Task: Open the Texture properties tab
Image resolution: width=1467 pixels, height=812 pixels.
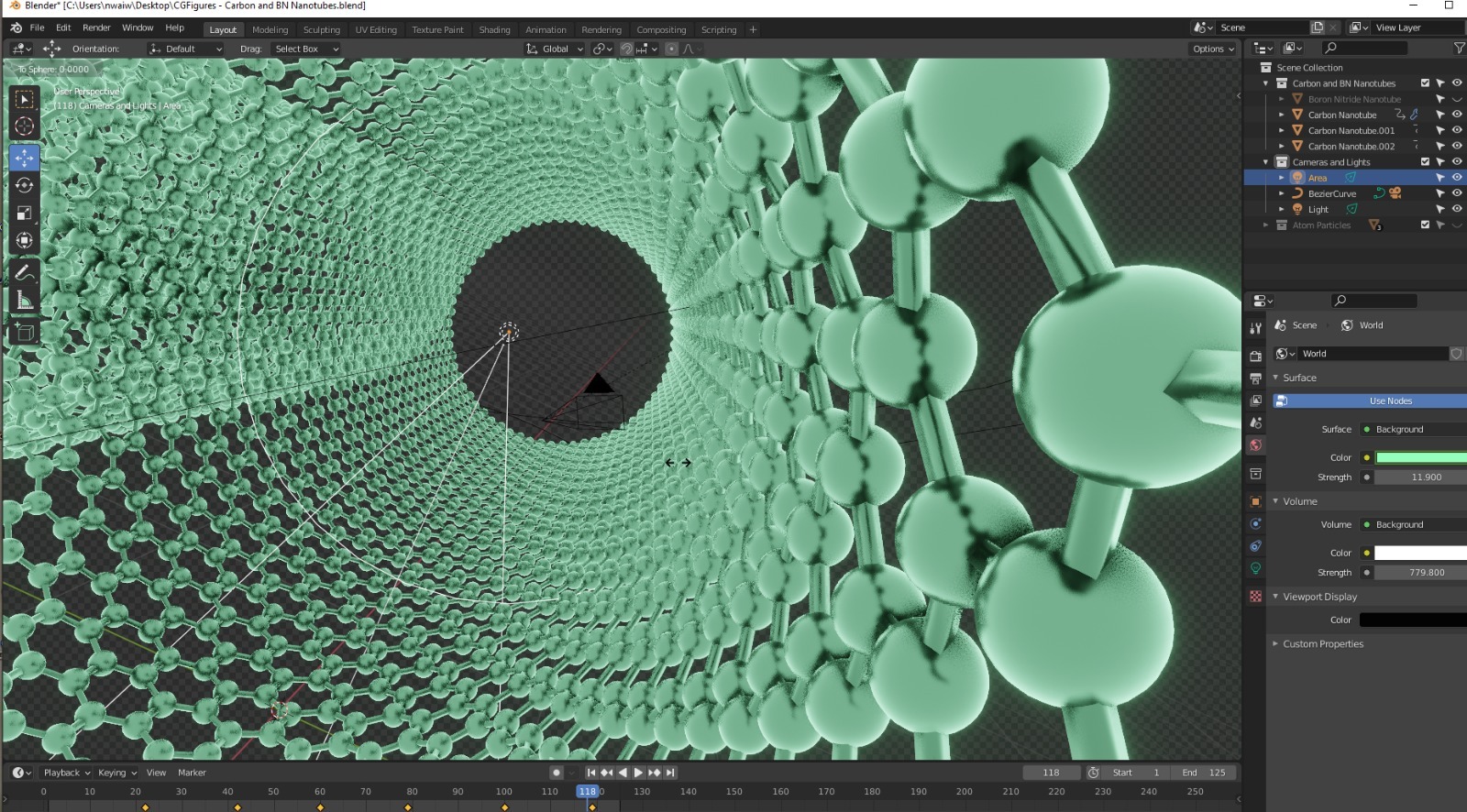Action: click(1255, 597)
